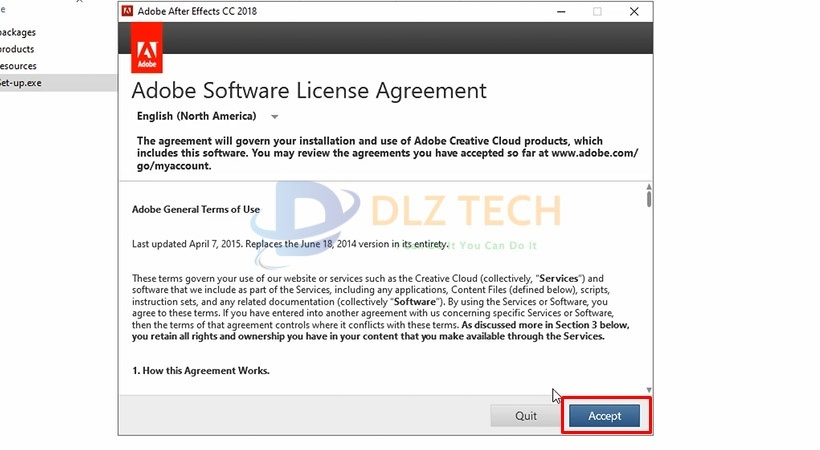Open the English (North America) language dropdown
Image resolution: width=820 pixels, height=450 pixels.
click(207, 116)
